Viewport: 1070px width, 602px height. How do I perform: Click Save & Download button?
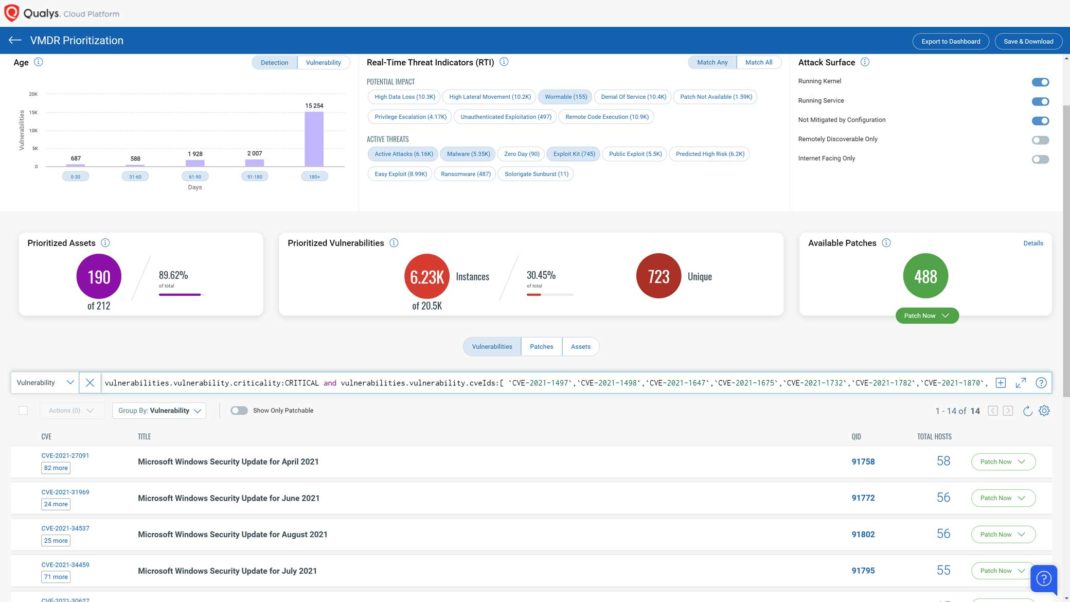pos(1028,42)
